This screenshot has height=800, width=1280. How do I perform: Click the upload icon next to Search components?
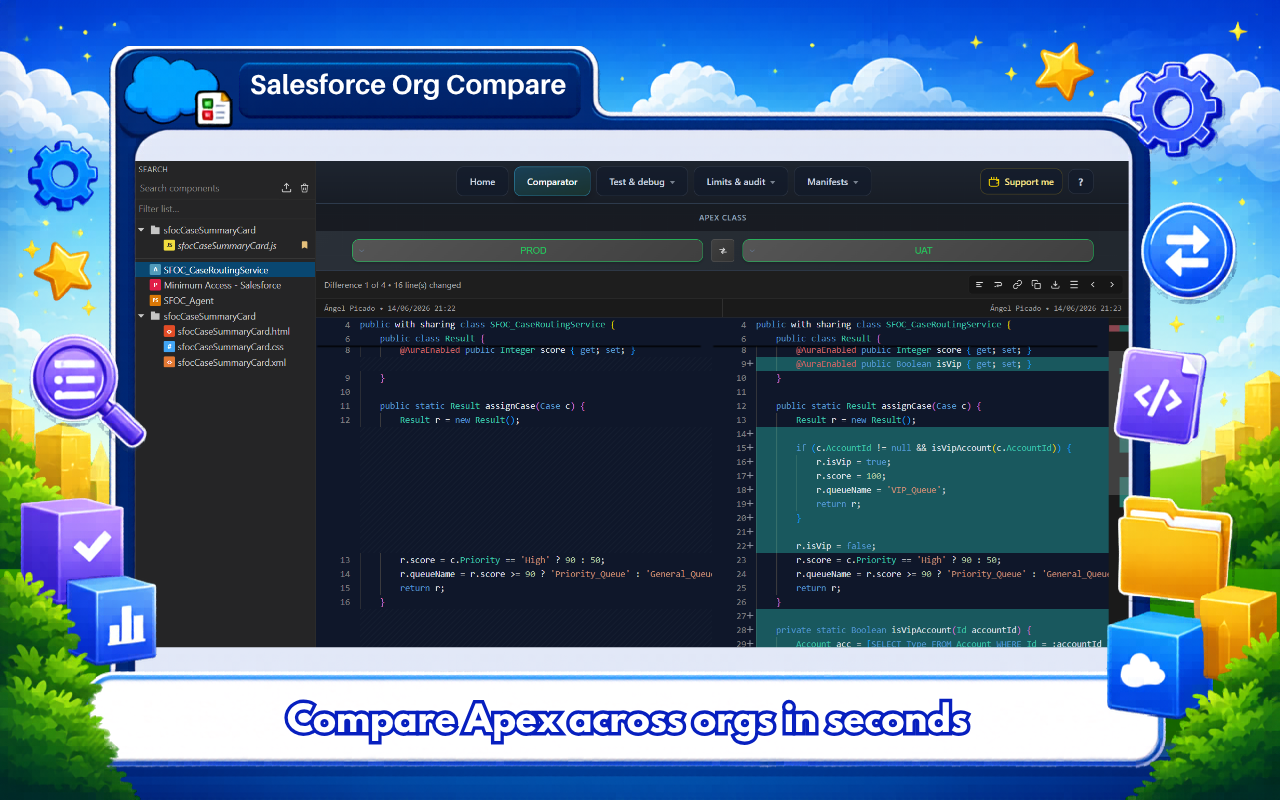click(287, 188)
